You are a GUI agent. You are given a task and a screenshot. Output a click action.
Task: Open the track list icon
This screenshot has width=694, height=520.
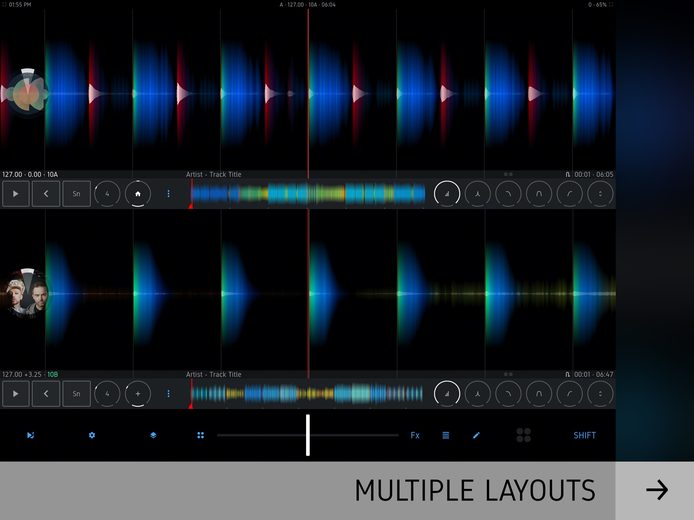click(446, 435)
